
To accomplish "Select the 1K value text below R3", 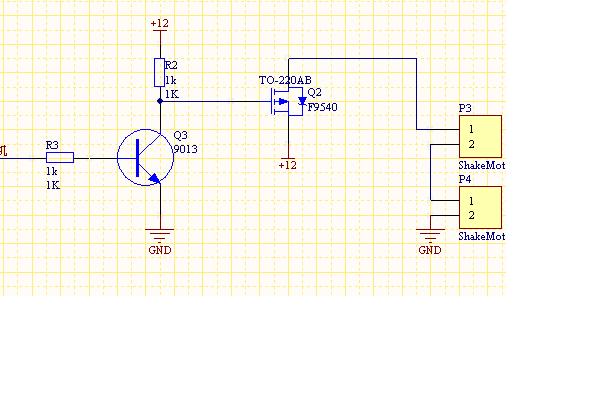I will [x=53, y=185].
